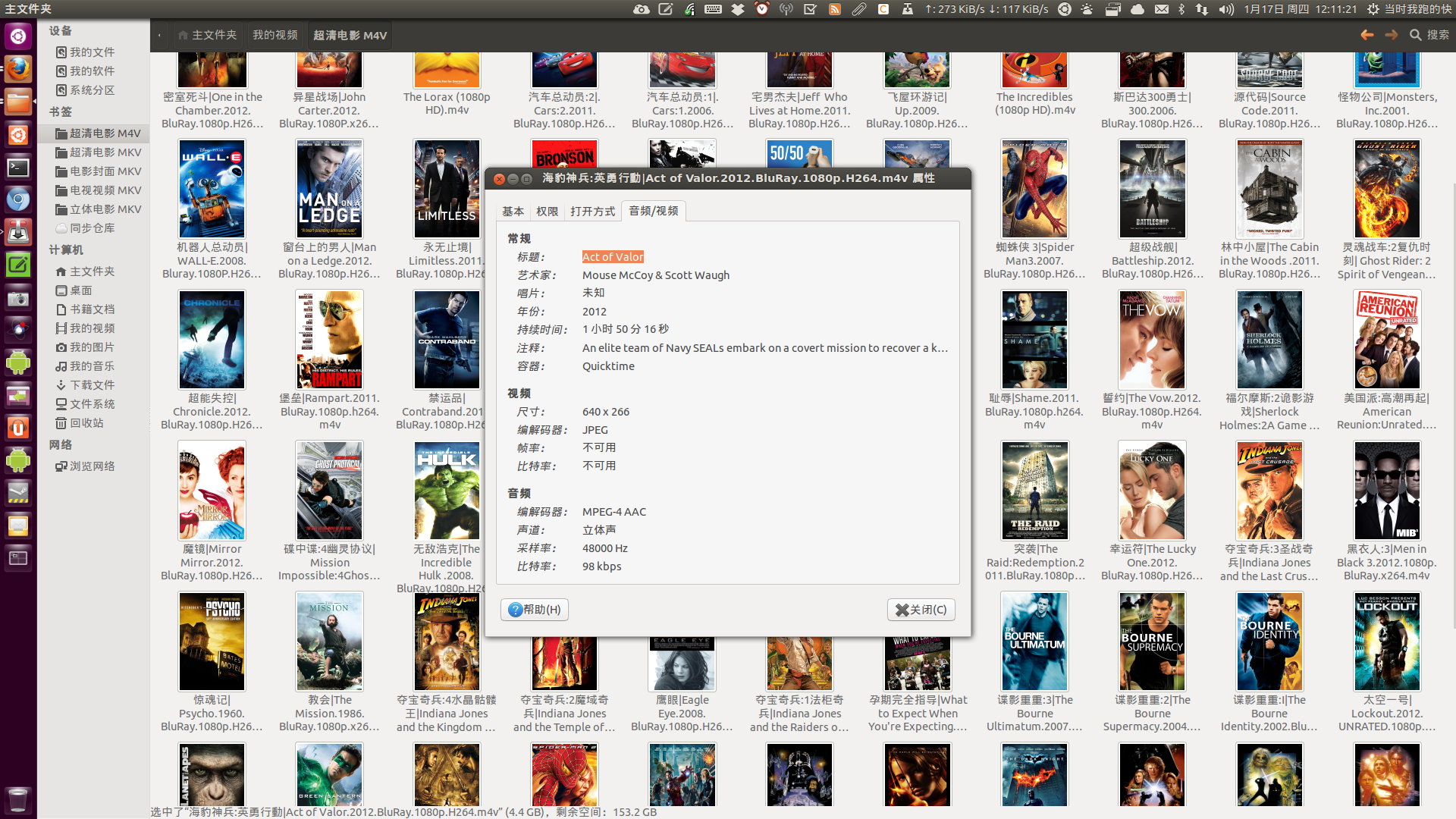1456x819 pixels.
Task: Open search with the magnifier icon
Action: tap(1415, 35)
